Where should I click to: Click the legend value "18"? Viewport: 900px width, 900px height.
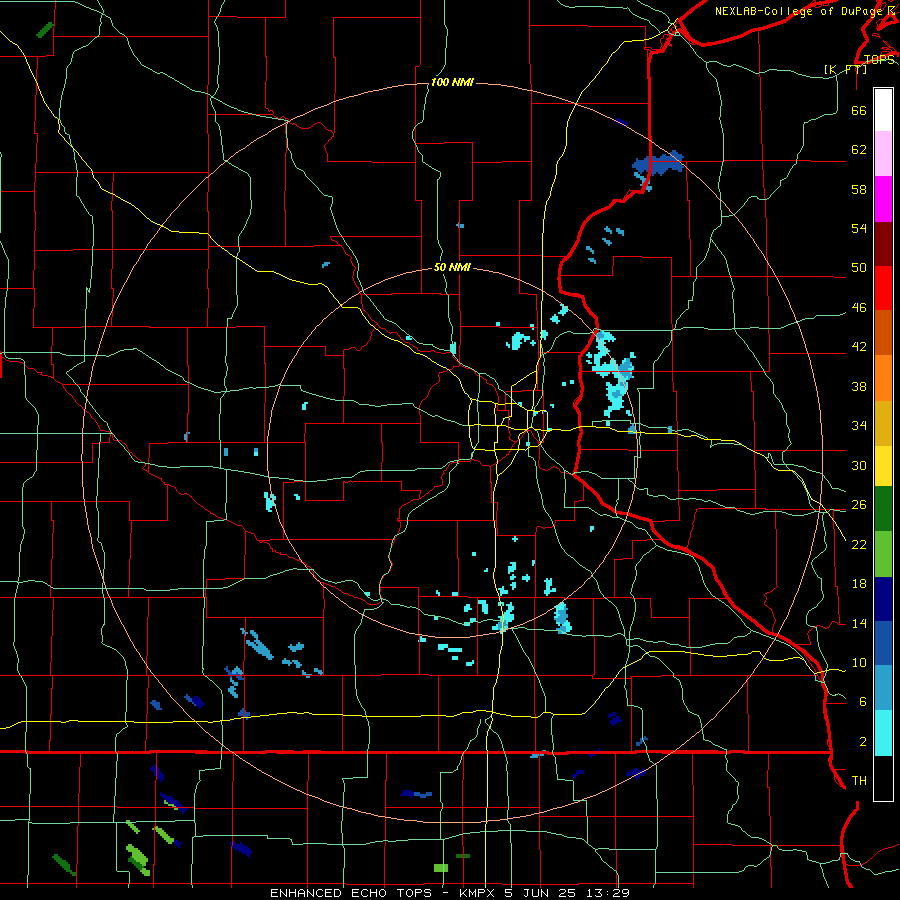pyautogui.click(x=859, y=584)
